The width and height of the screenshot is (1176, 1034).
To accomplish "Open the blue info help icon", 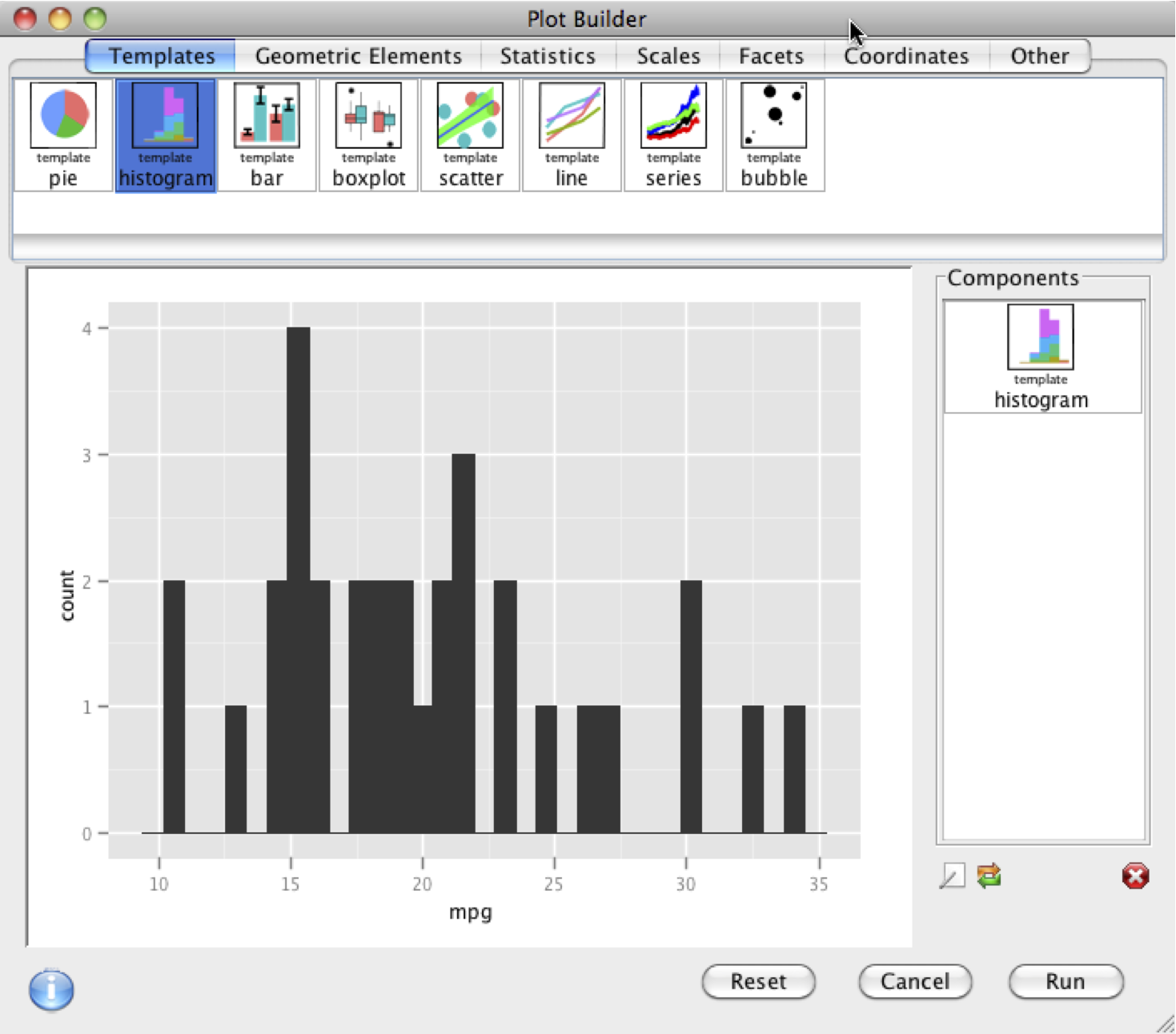I will coord(51,989).
